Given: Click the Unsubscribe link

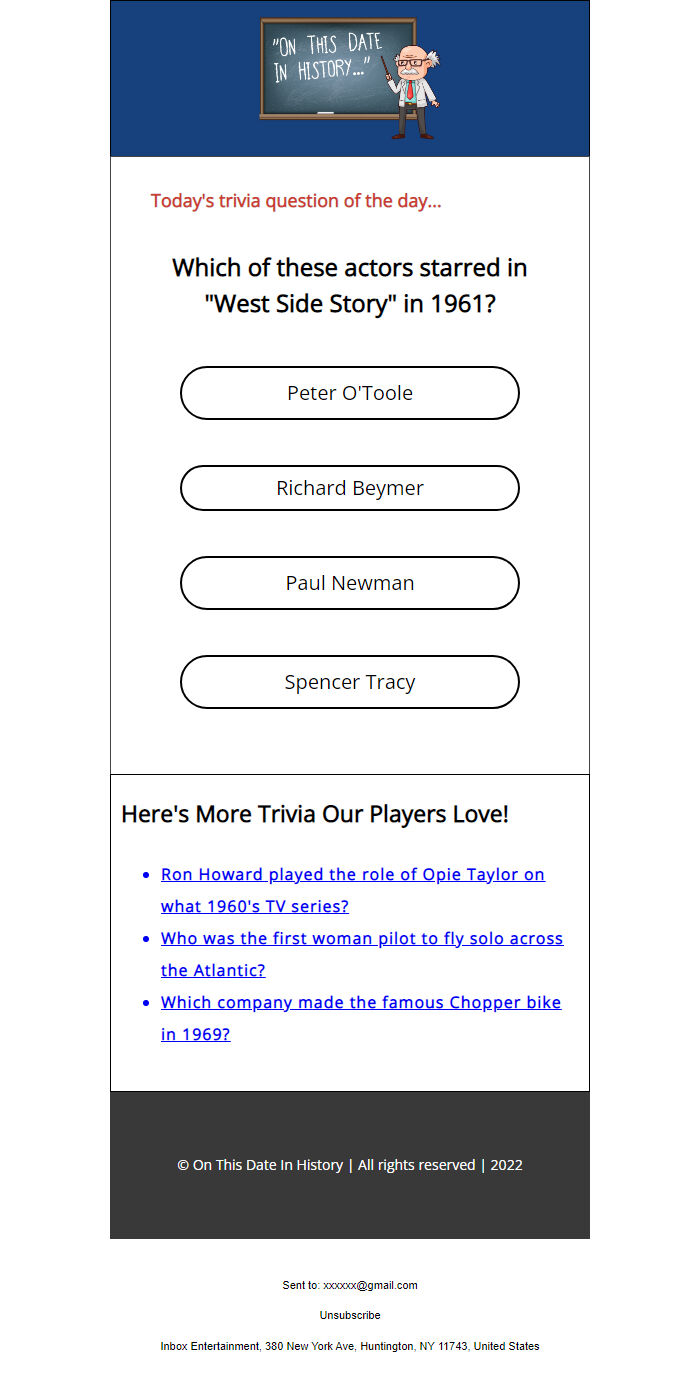Looking at the screenshot, I should (350, 1315).
